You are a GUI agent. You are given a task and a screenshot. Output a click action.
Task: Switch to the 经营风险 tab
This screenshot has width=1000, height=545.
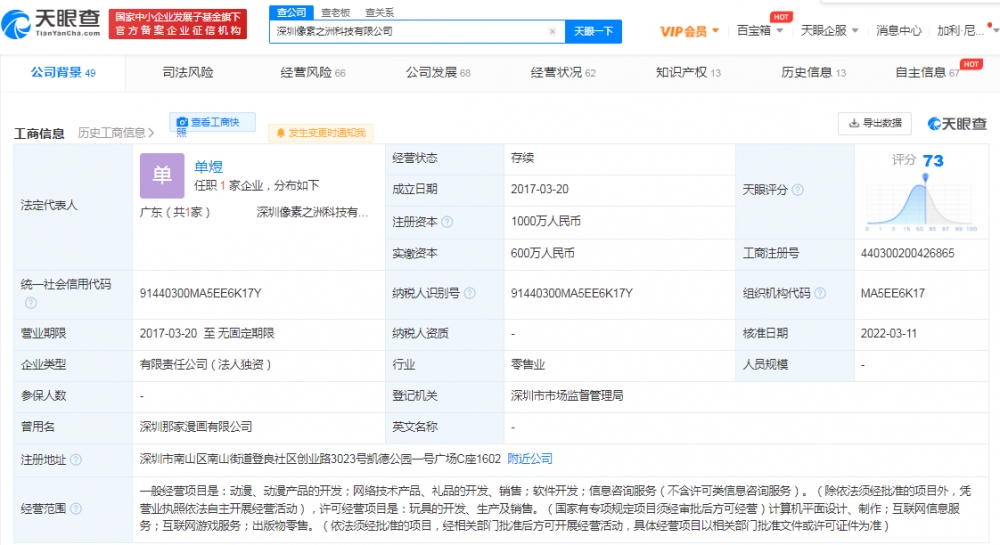point(312,73)
